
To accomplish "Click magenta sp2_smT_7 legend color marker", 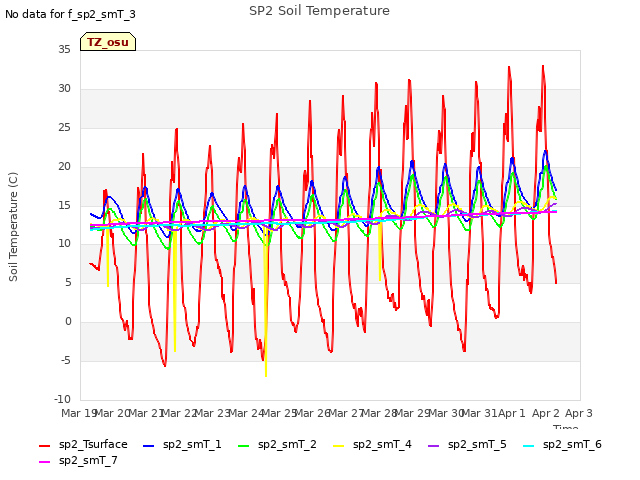I will click(x=44, y=462).
